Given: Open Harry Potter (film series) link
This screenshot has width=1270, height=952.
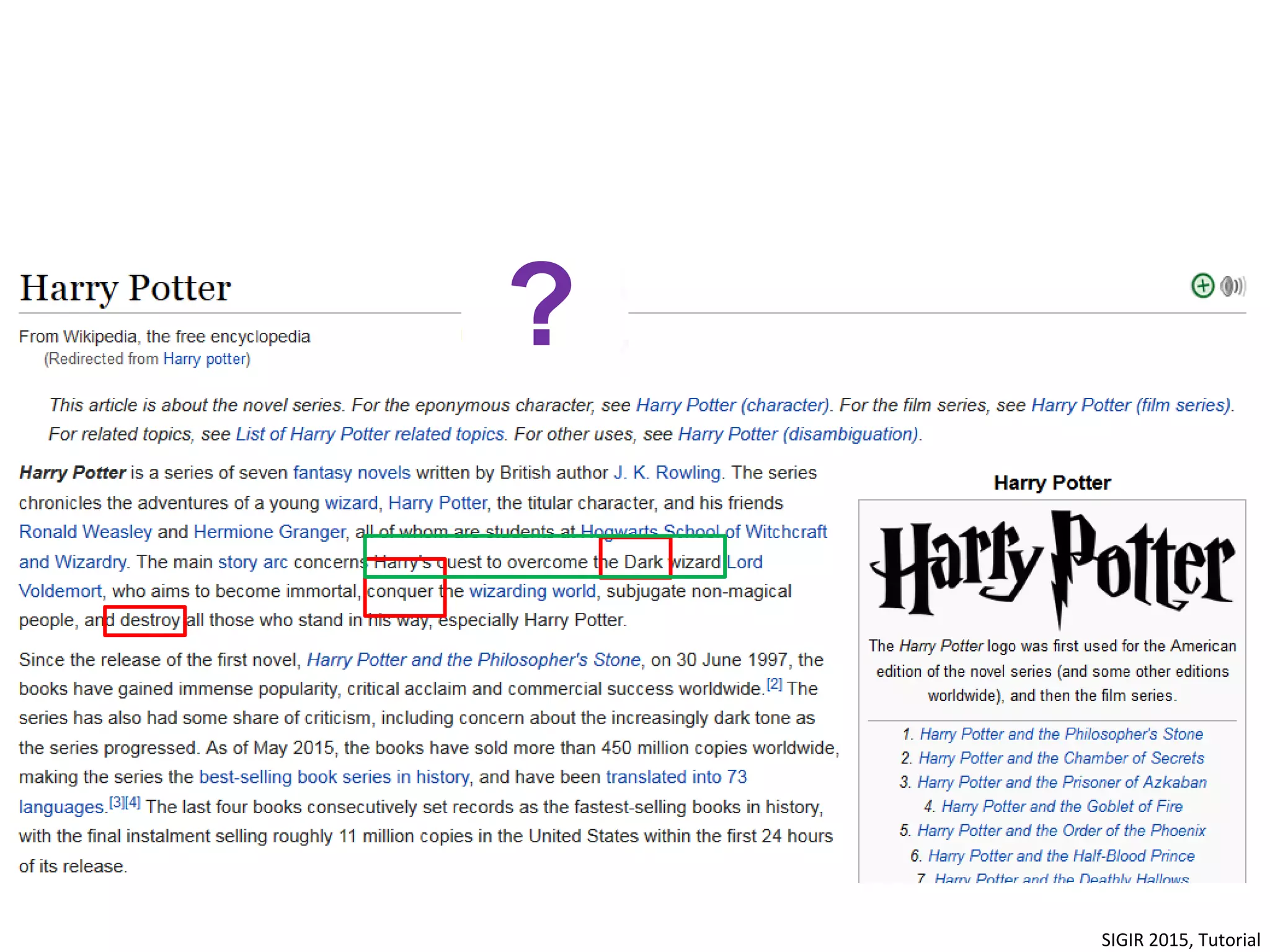Looking at the screenshot, I should click(x=1130, y=405).
